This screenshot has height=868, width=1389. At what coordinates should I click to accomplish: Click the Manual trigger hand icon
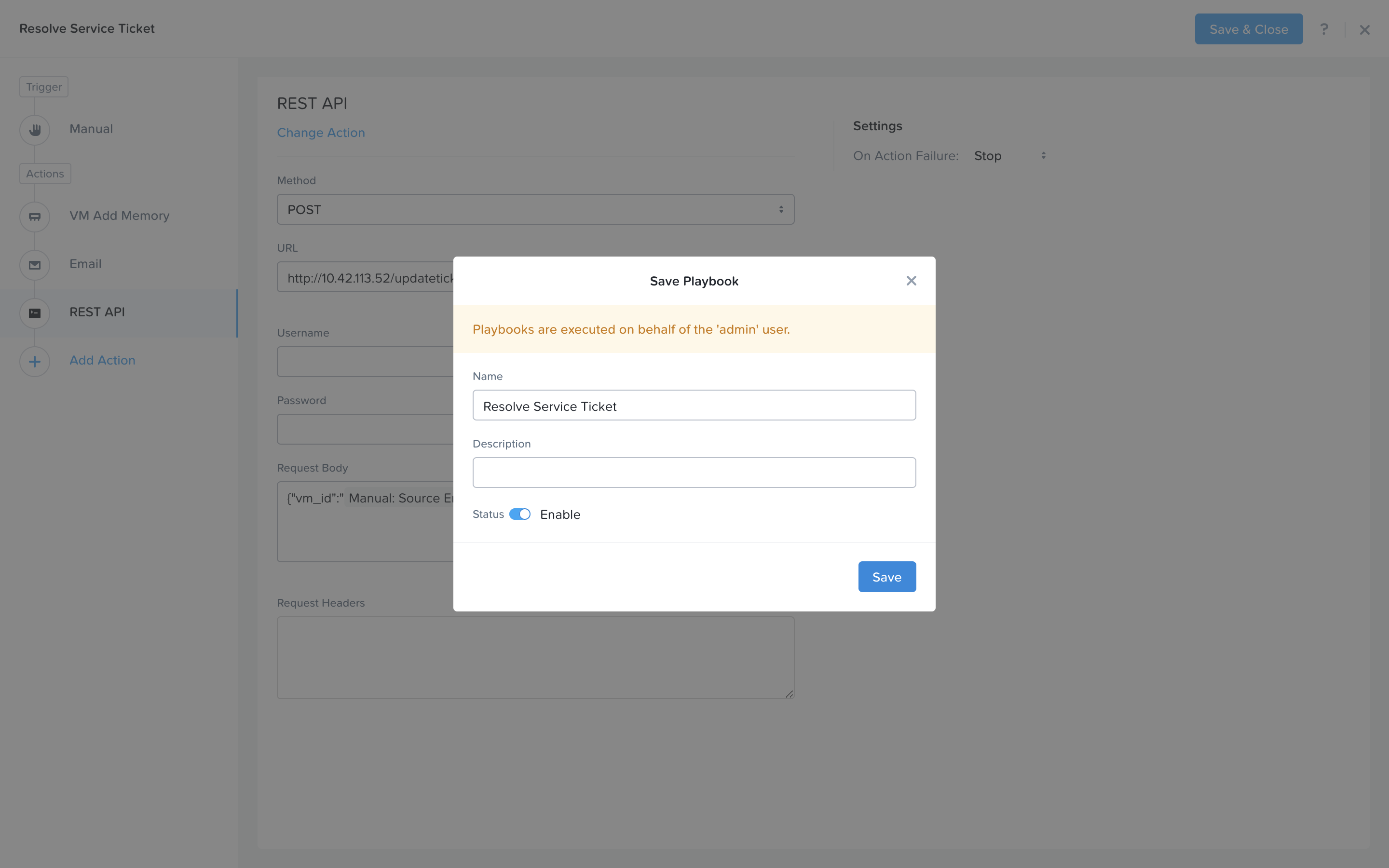[x=34, y=130]
